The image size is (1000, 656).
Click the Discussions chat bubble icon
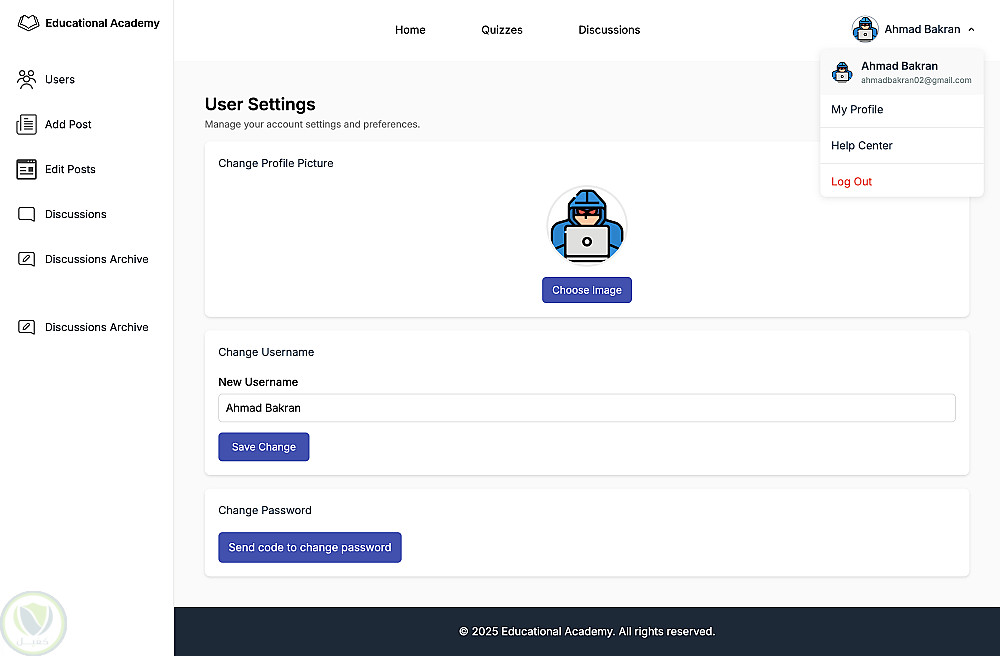[27, 215]
